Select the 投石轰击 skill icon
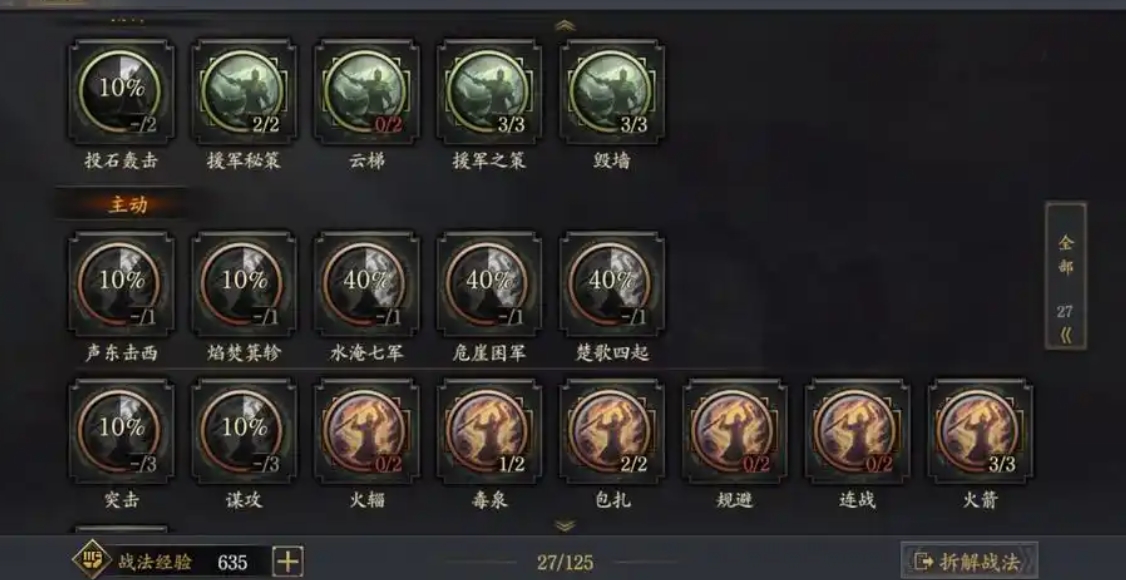The image size is (1126, 580). point(121,92)
